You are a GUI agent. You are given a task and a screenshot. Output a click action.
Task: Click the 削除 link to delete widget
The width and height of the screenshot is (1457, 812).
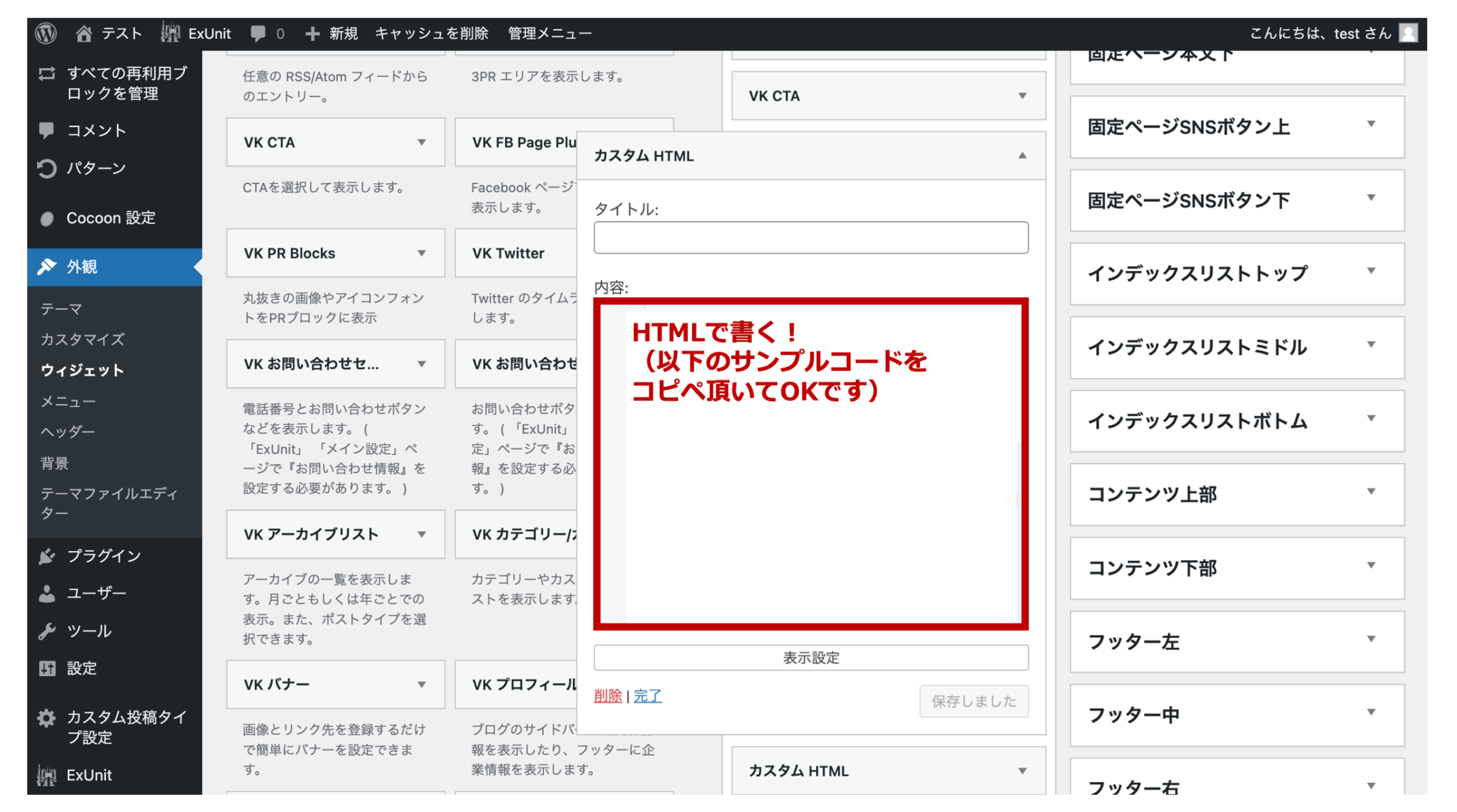(608, 696)
